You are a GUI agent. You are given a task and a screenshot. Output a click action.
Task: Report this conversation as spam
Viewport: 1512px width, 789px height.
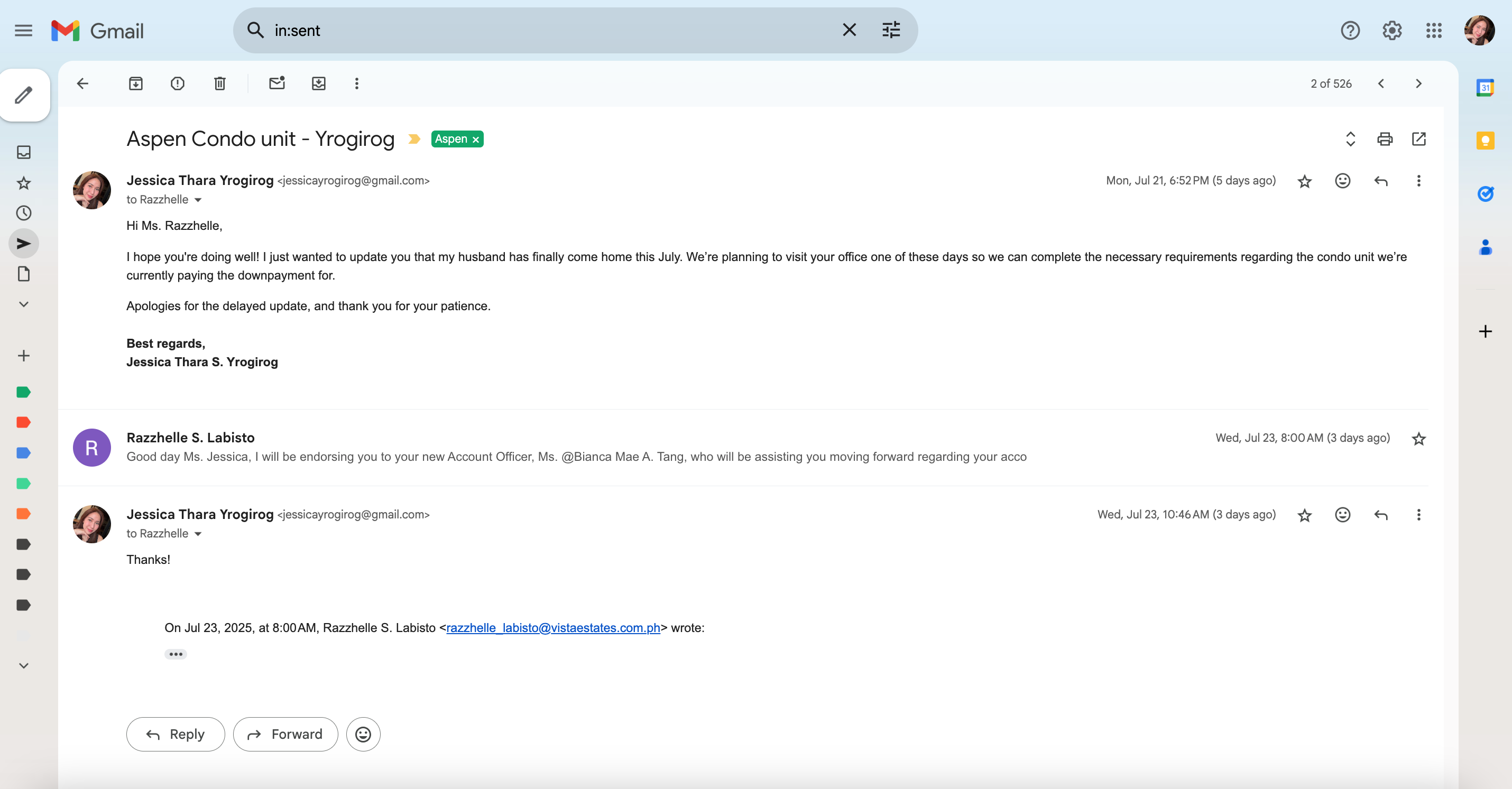coord(177,83)
